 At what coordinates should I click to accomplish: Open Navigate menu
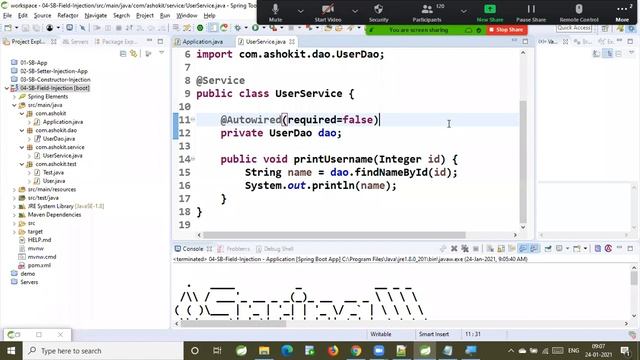click(x=96, y=16)
